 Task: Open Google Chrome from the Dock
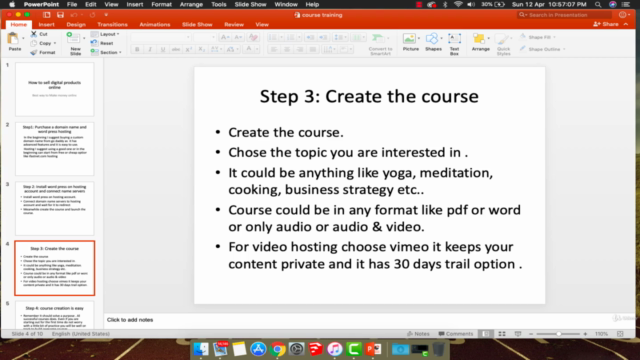click(x=278, y=349)
